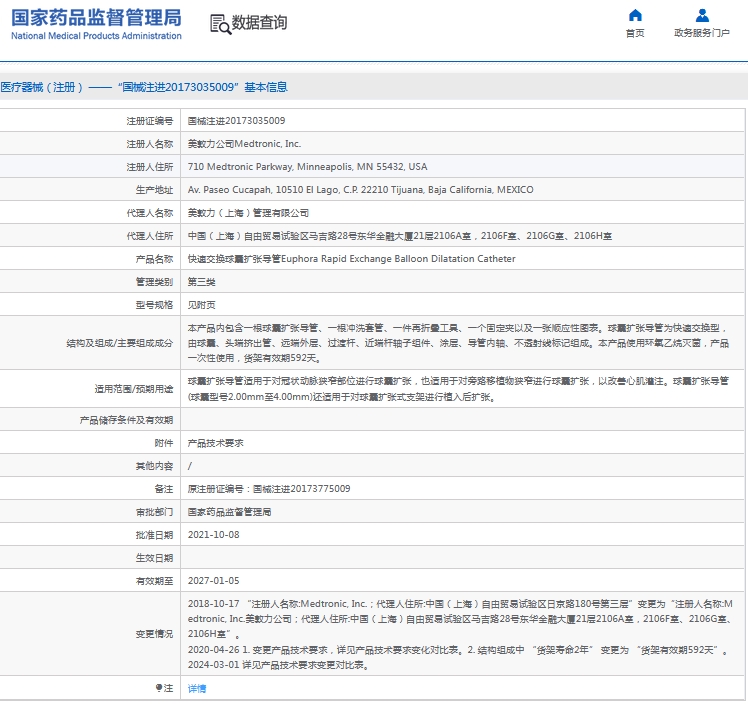This screenshot has width=748, height=704.
Task: Select 710 Medtronic Parkway address
Action: click(x=307, y=166)
